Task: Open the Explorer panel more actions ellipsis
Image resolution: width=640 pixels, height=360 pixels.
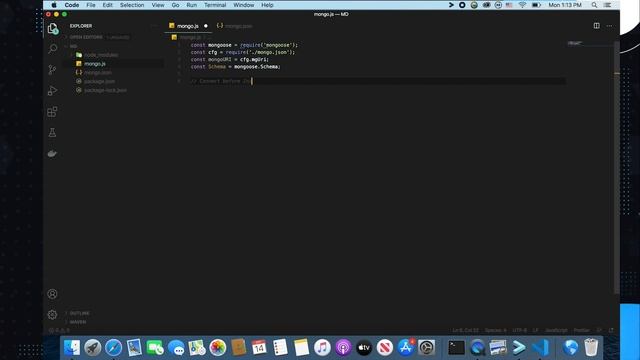Action: pyautogui.click(x=154, y=26)
